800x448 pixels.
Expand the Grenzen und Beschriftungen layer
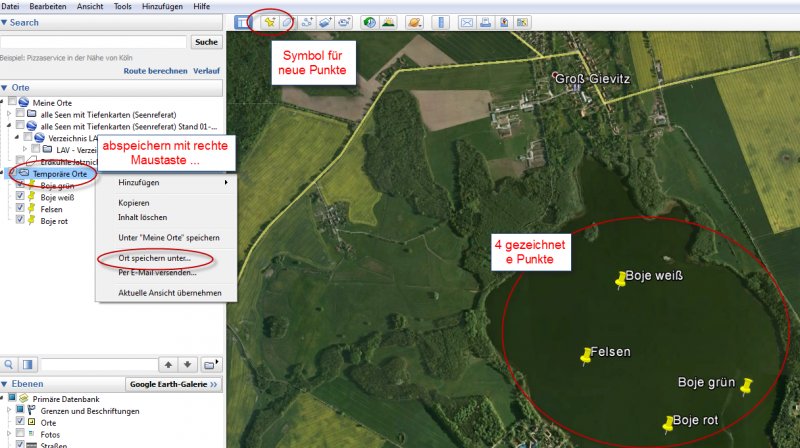point(9,410)
